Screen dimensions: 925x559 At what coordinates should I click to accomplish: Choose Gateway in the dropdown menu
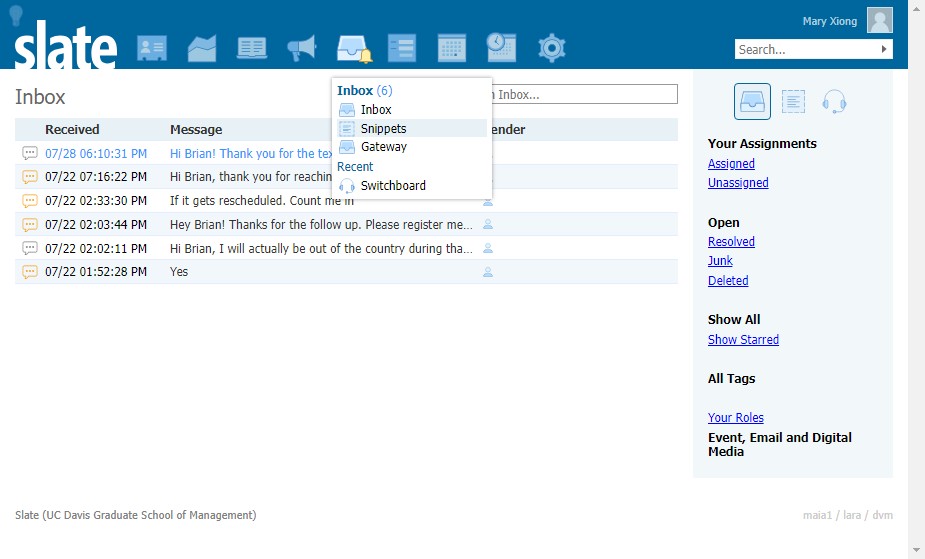tap(412, 147)
